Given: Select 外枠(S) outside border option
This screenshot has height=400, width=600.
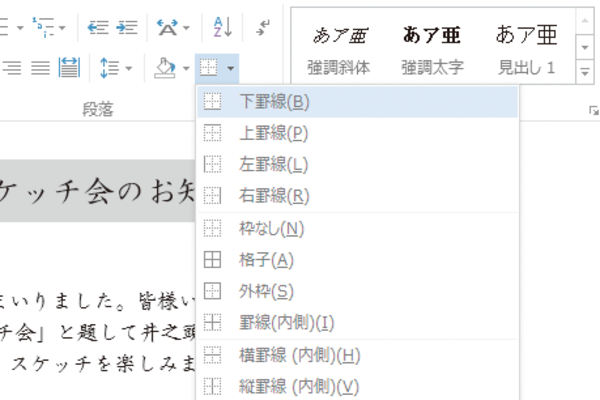Looking at the screenshot, I should [x=357, y=291].
